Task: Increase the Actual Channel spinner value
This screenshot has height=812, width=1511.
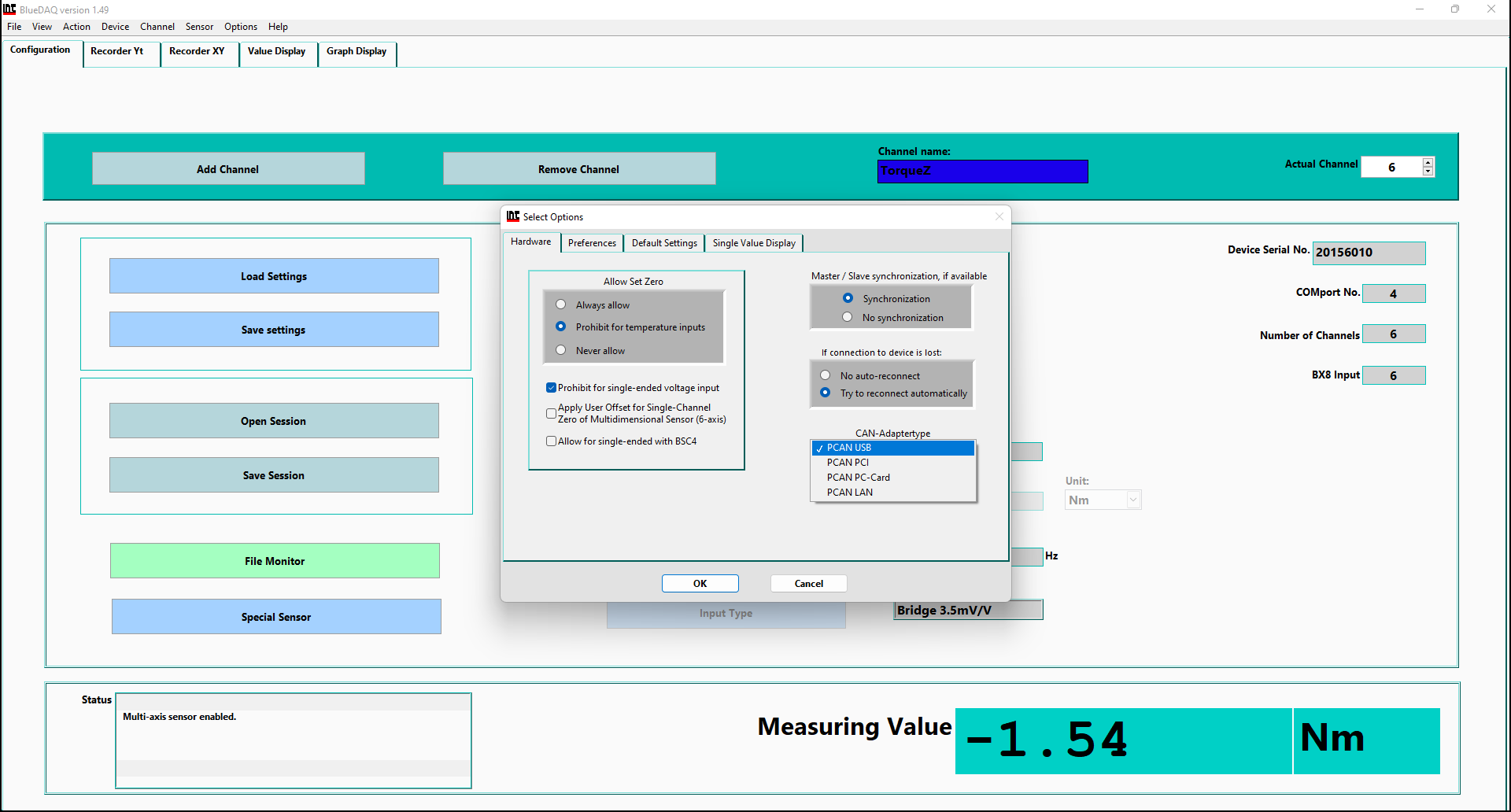Action: click(1428, 162)
